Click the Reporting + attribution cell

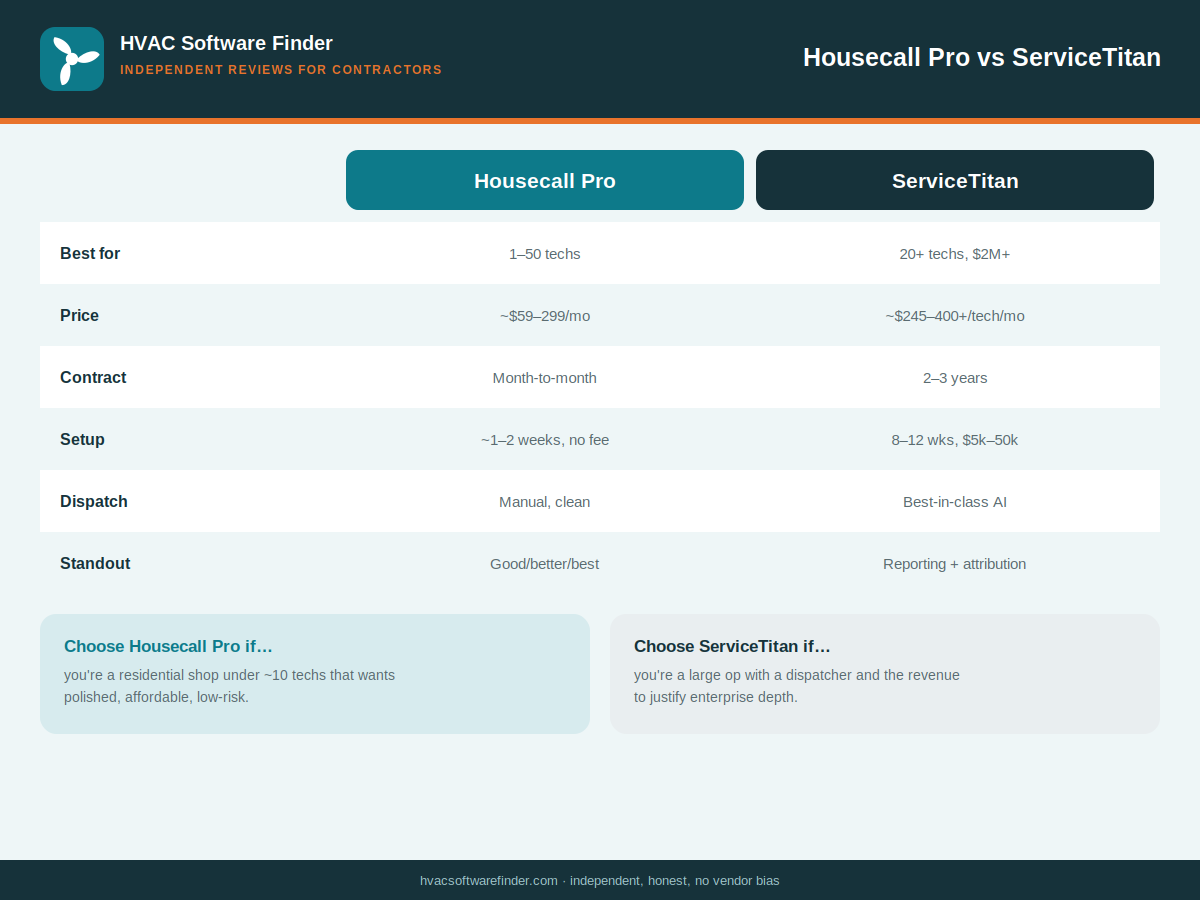(x=955, y=564)
